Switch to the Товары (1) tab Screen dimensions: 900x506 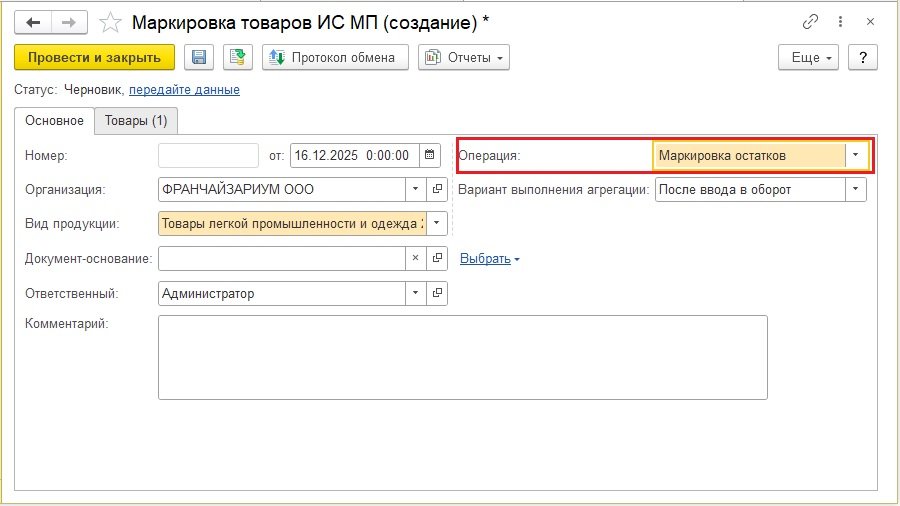[x=135, y=121]
